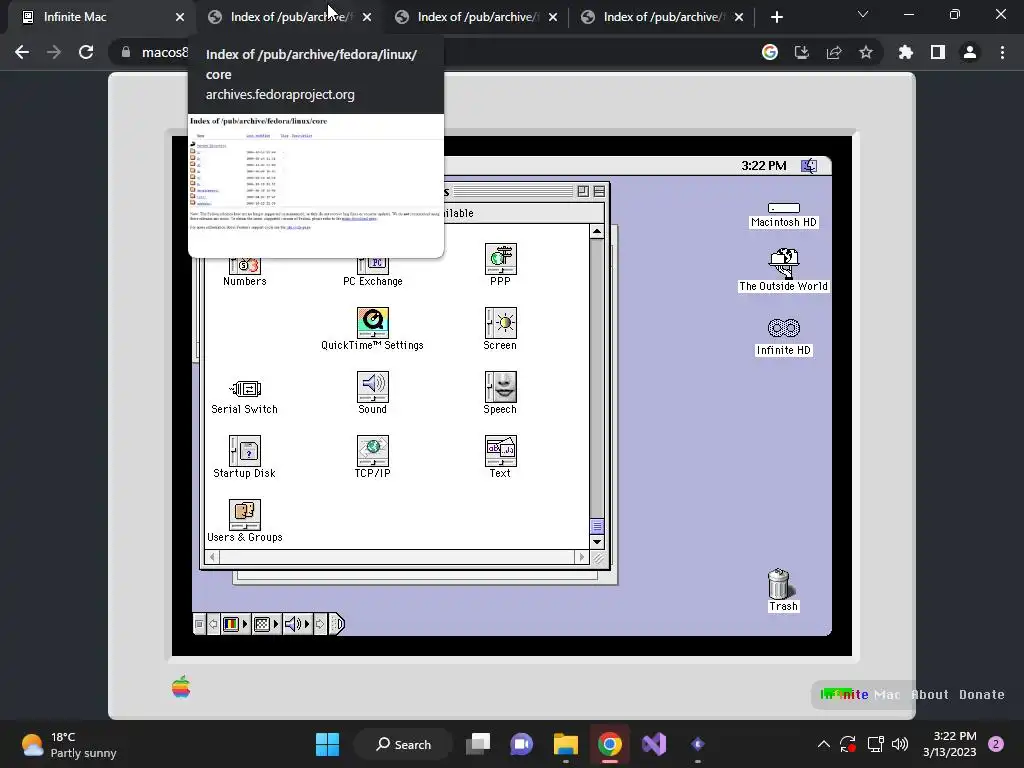Click the horizontal scrollbar left arrow
1024x768 pixels.
pyautogui.click(x=212, y=557)
